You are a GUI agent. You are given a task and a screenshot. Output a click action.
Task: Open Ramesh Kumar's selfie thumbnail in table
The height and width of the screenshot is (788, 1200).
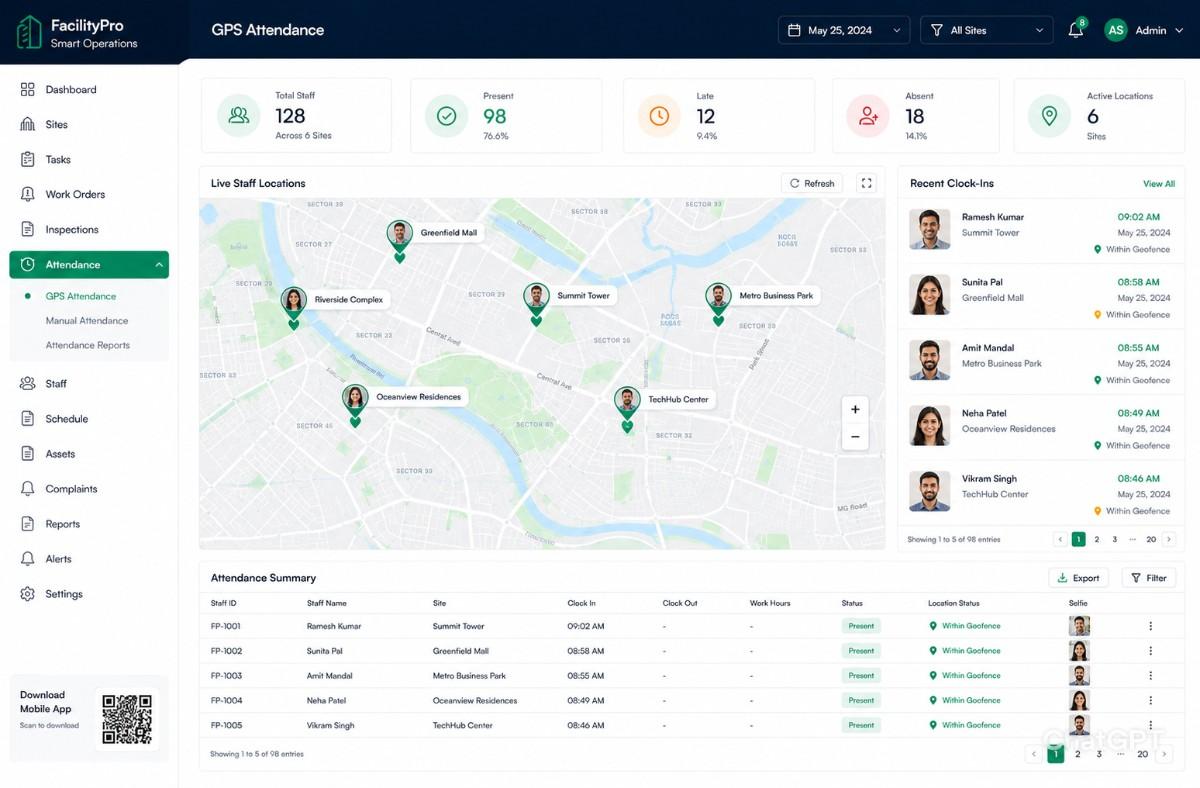[x=1079, y=626]
